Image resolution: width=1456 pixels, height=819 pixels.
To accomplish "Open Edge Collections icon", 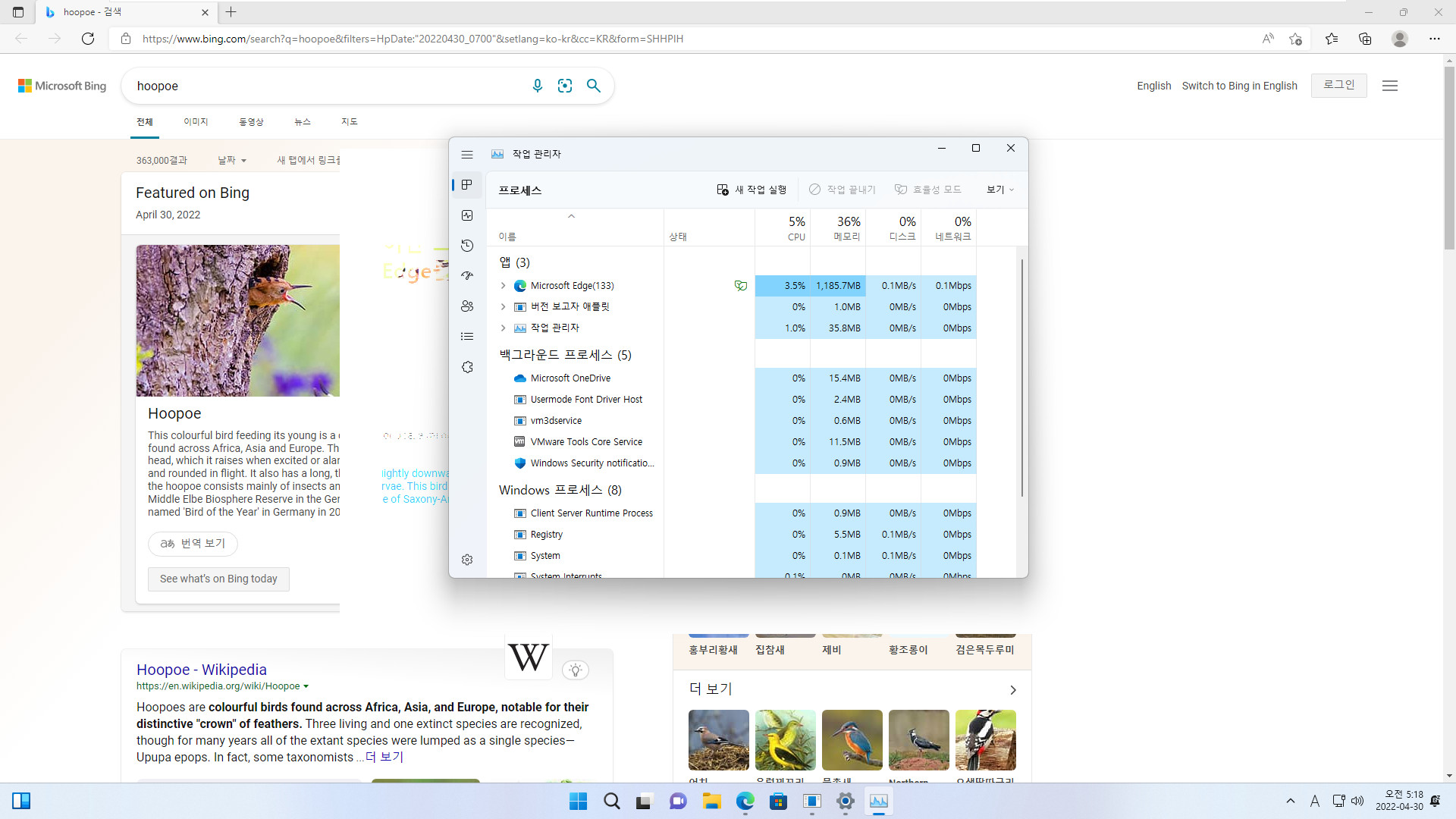I will 1365,39.
